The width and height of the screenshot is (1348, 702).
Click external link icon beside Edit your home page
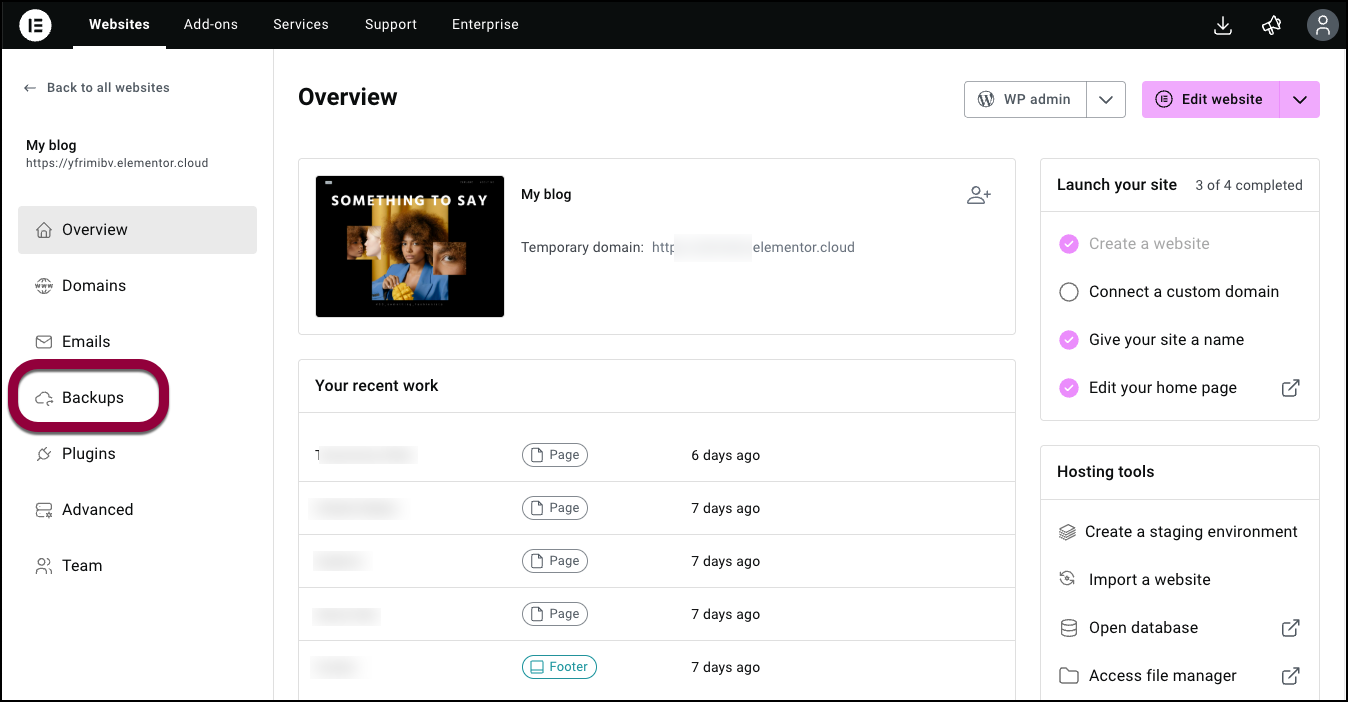(x=1290, y=388)
